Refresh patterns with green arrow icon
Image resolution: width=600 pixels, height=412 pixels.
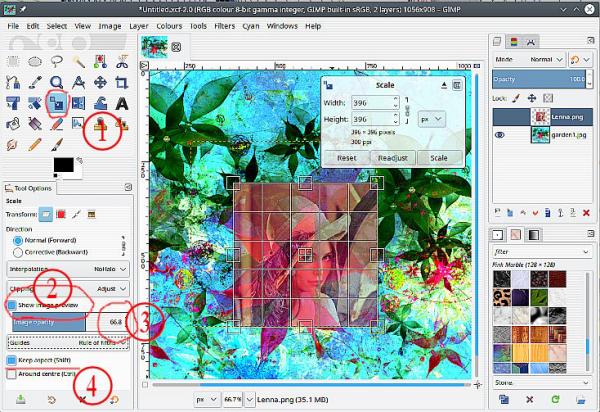pos(555,399)
